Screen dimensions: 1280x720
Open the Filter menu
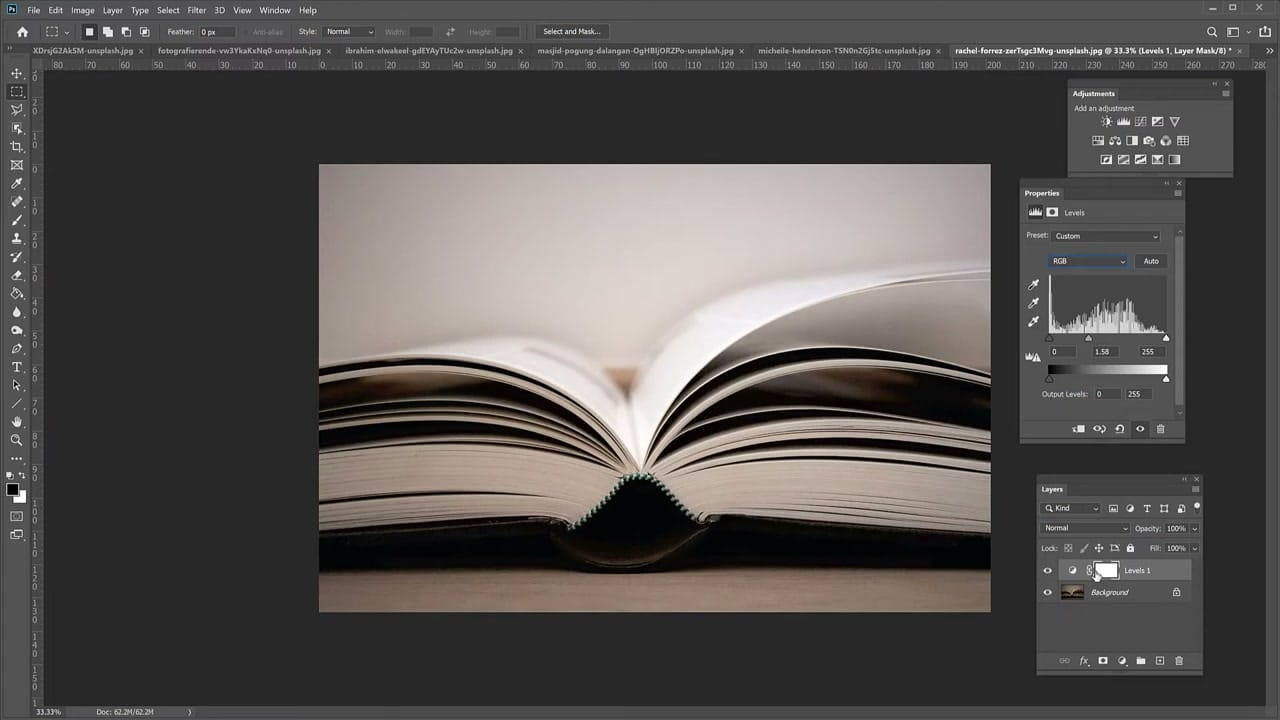click(196, 10)
